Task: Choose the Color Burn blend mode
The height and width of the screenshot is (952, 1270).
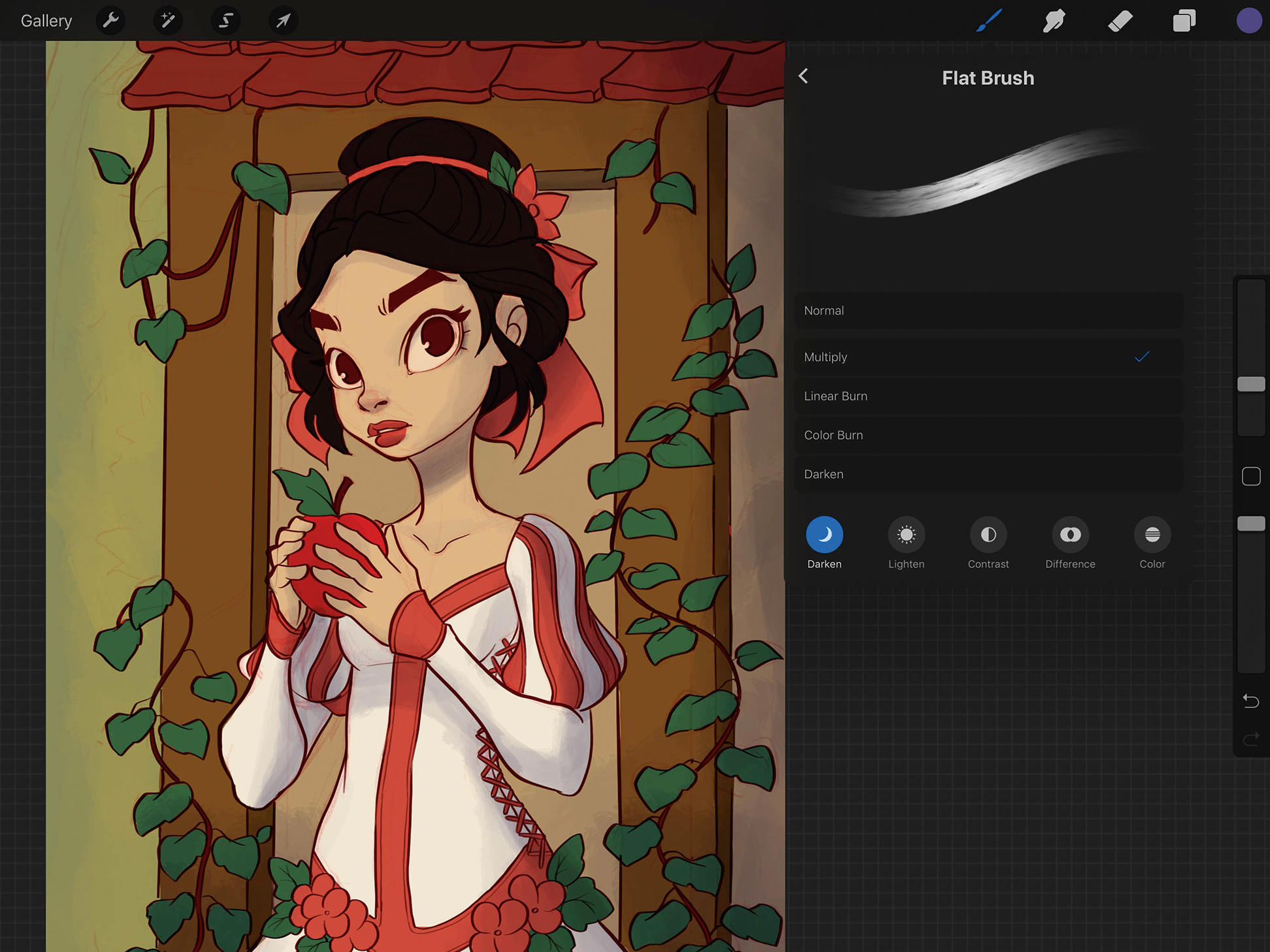Action: [x=988, y=436]
